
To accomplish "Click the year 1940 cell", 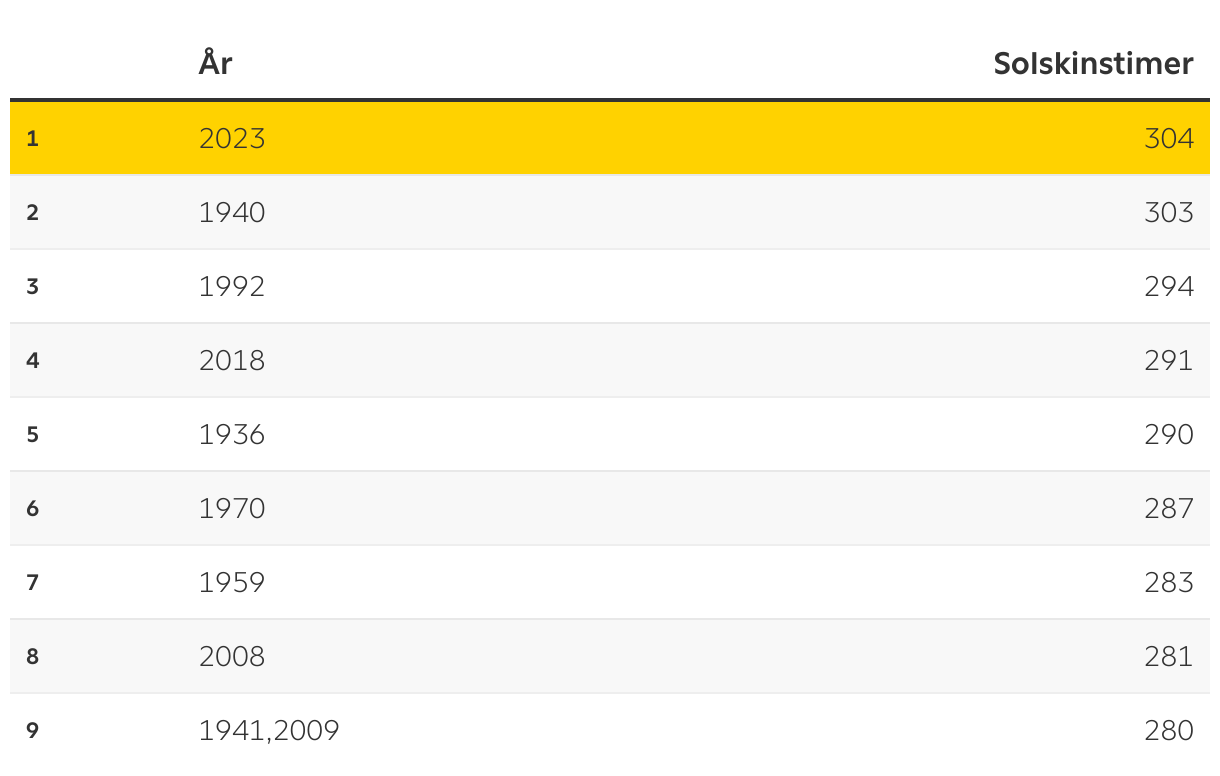I will click(x=232, y=212).
